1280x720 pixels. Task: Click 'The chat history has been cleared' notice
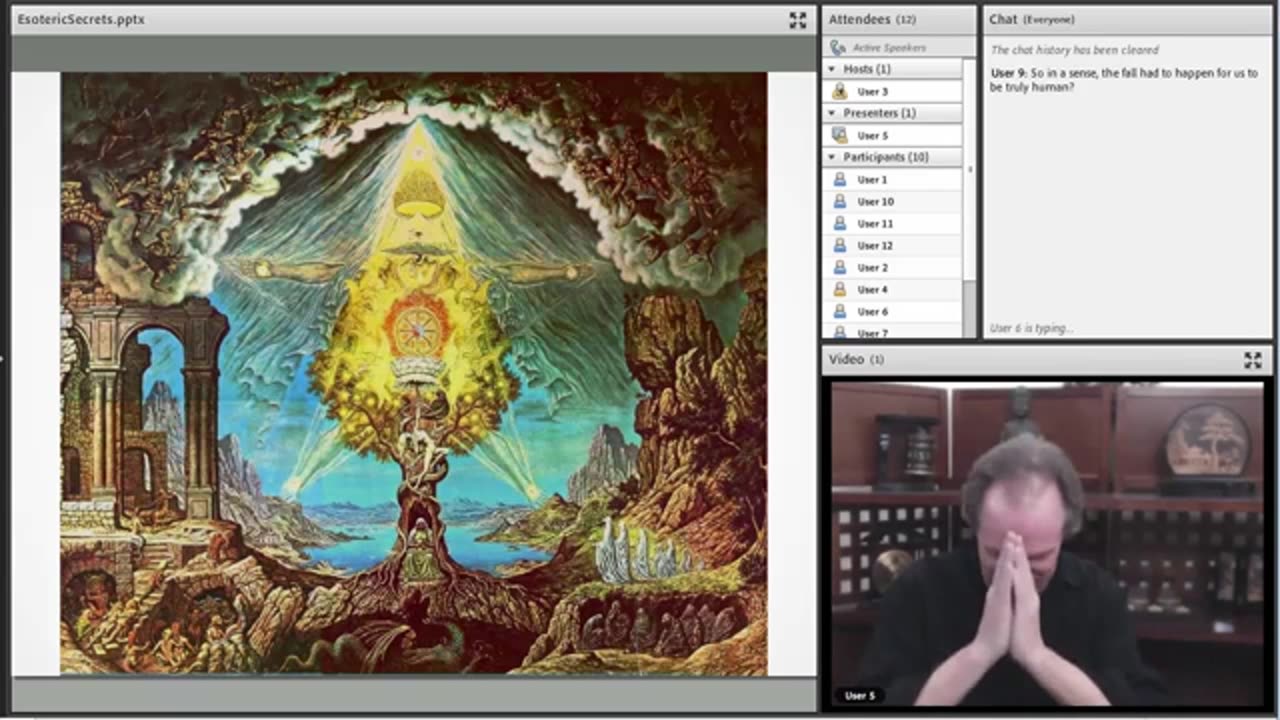(1075, 49)
